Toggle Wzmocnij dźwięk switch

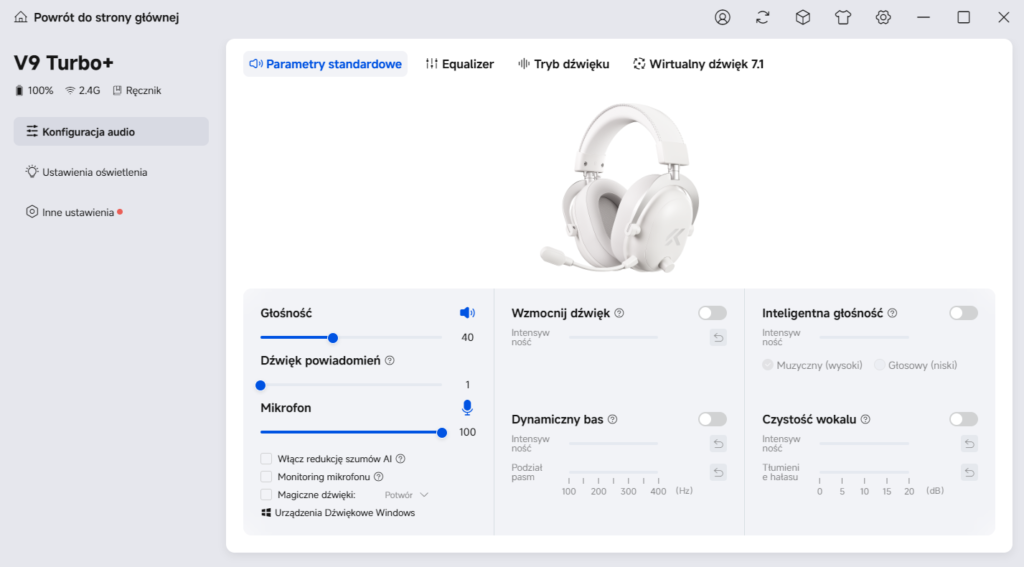pos(712,313)
